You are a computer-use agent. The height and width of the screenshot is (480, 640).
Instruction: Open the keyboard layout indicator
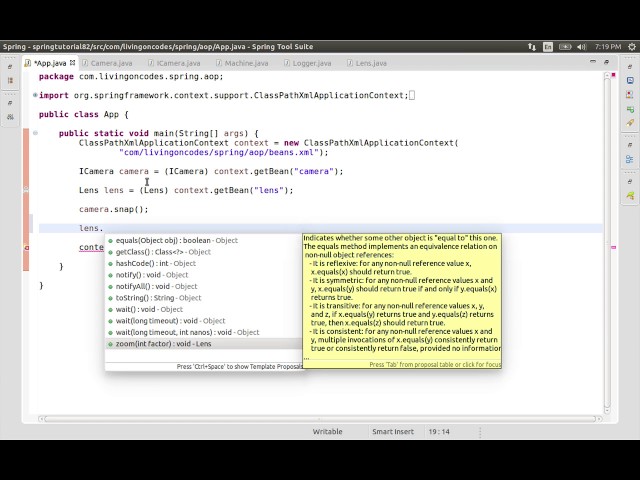[548, 47]
